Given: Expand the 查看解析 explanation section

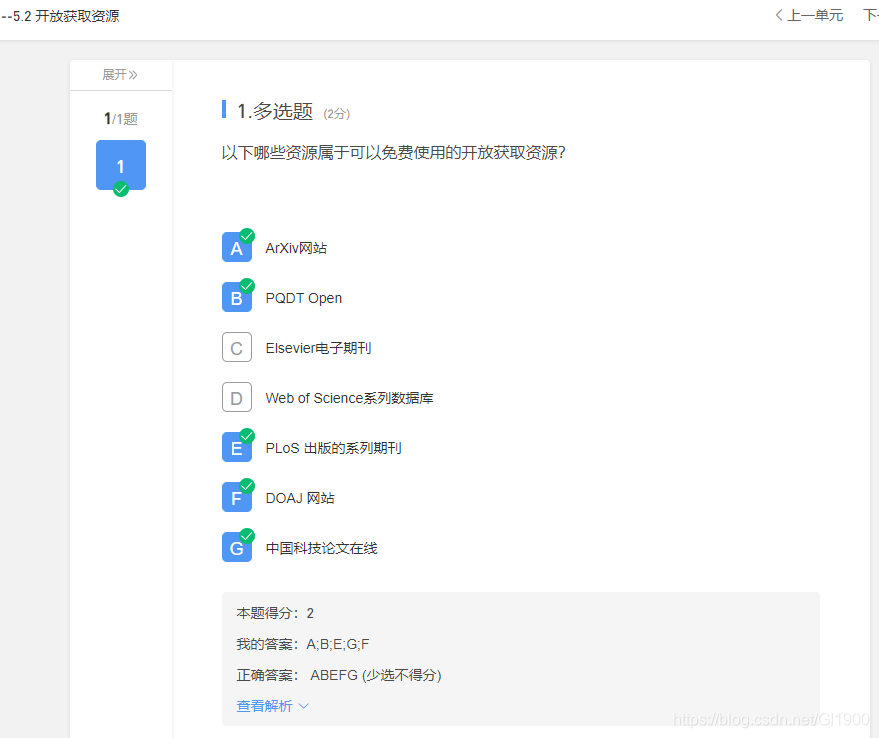Looking at the screenshot, I should click(x=272, y=706).
